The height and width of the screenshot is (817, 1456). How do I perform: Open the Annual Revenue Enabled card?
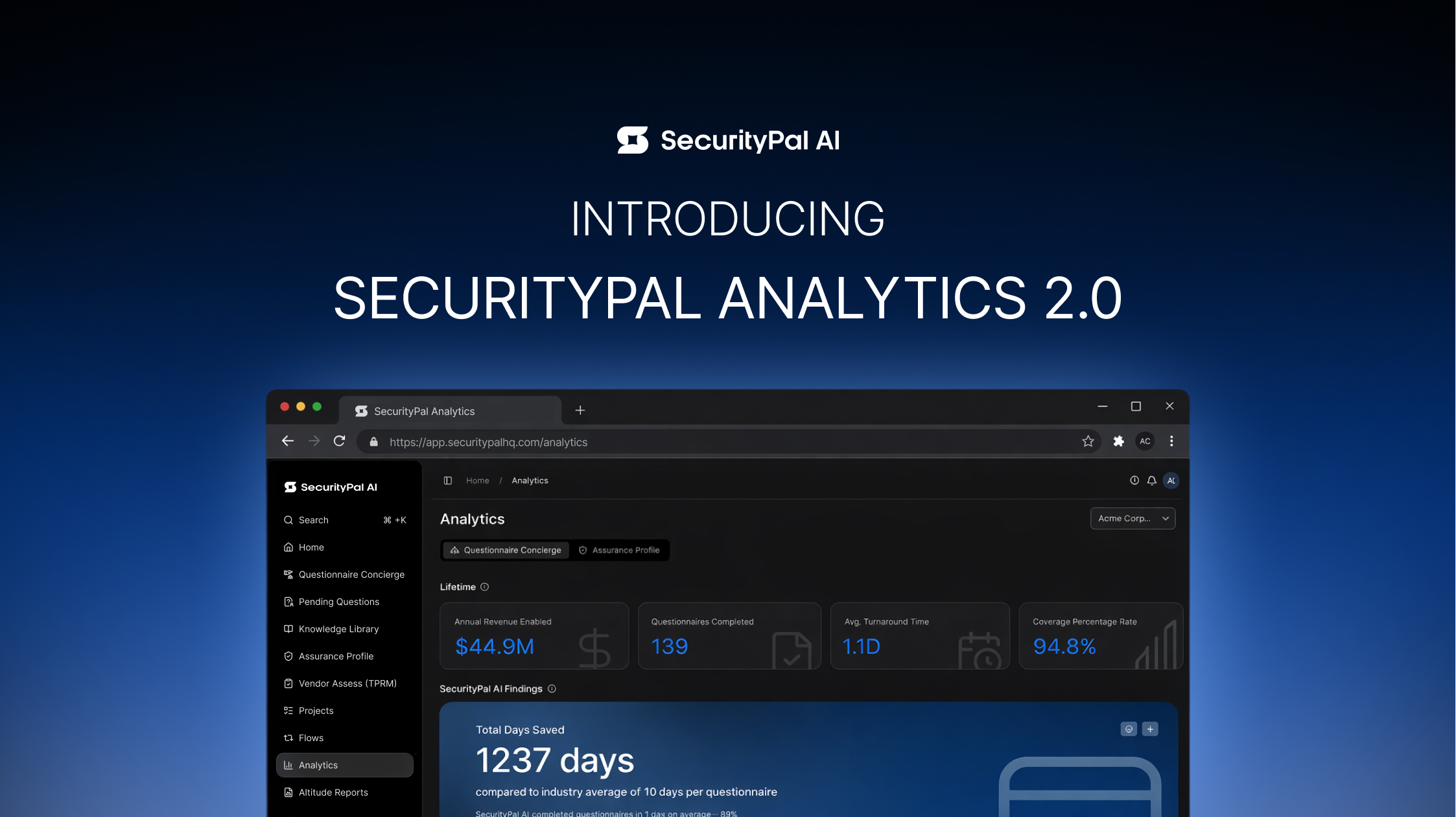pos(534,635)
